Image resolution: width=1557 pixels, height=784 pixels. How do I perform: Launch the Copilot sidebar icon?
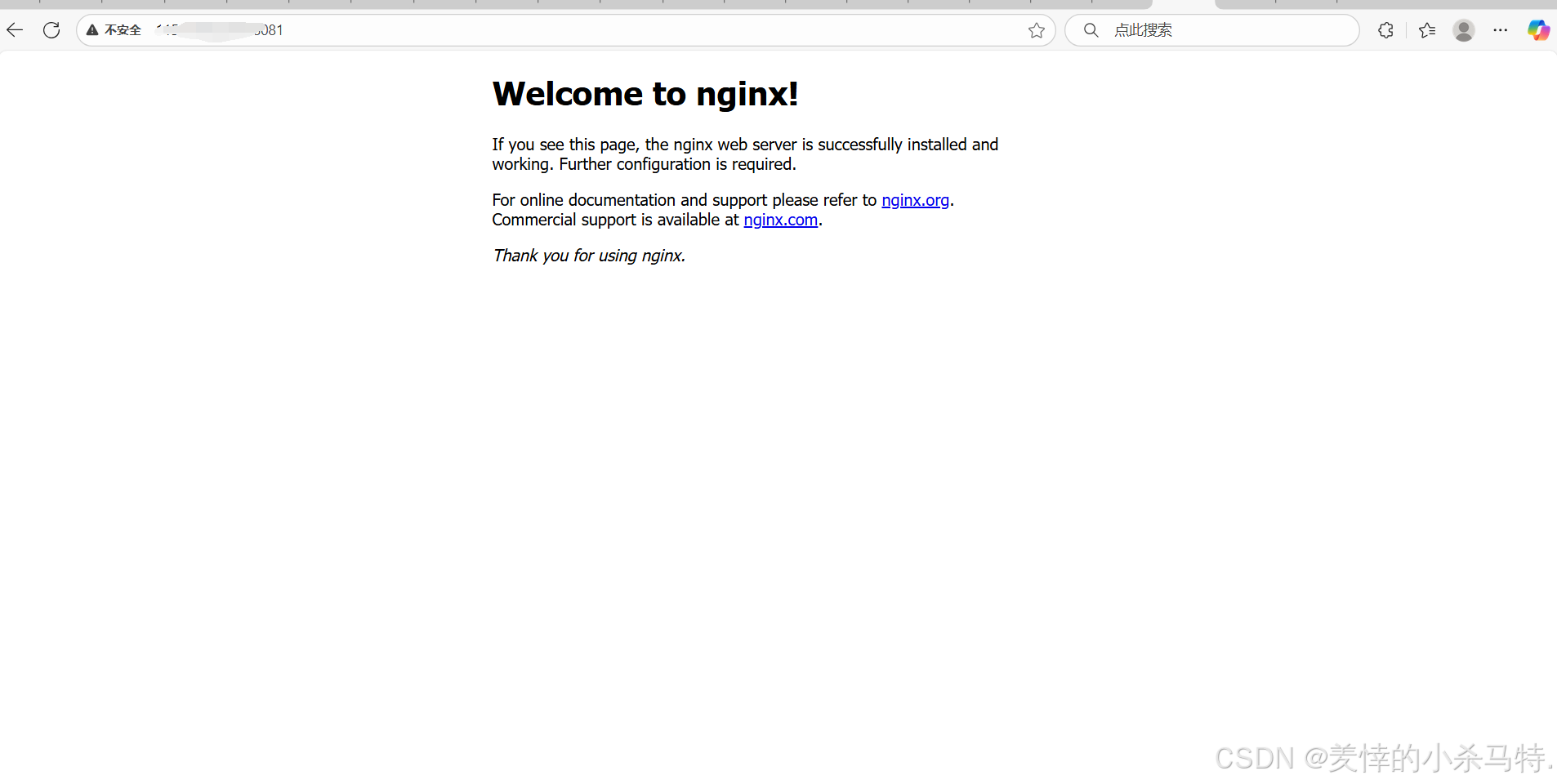tap(1539, 30)
